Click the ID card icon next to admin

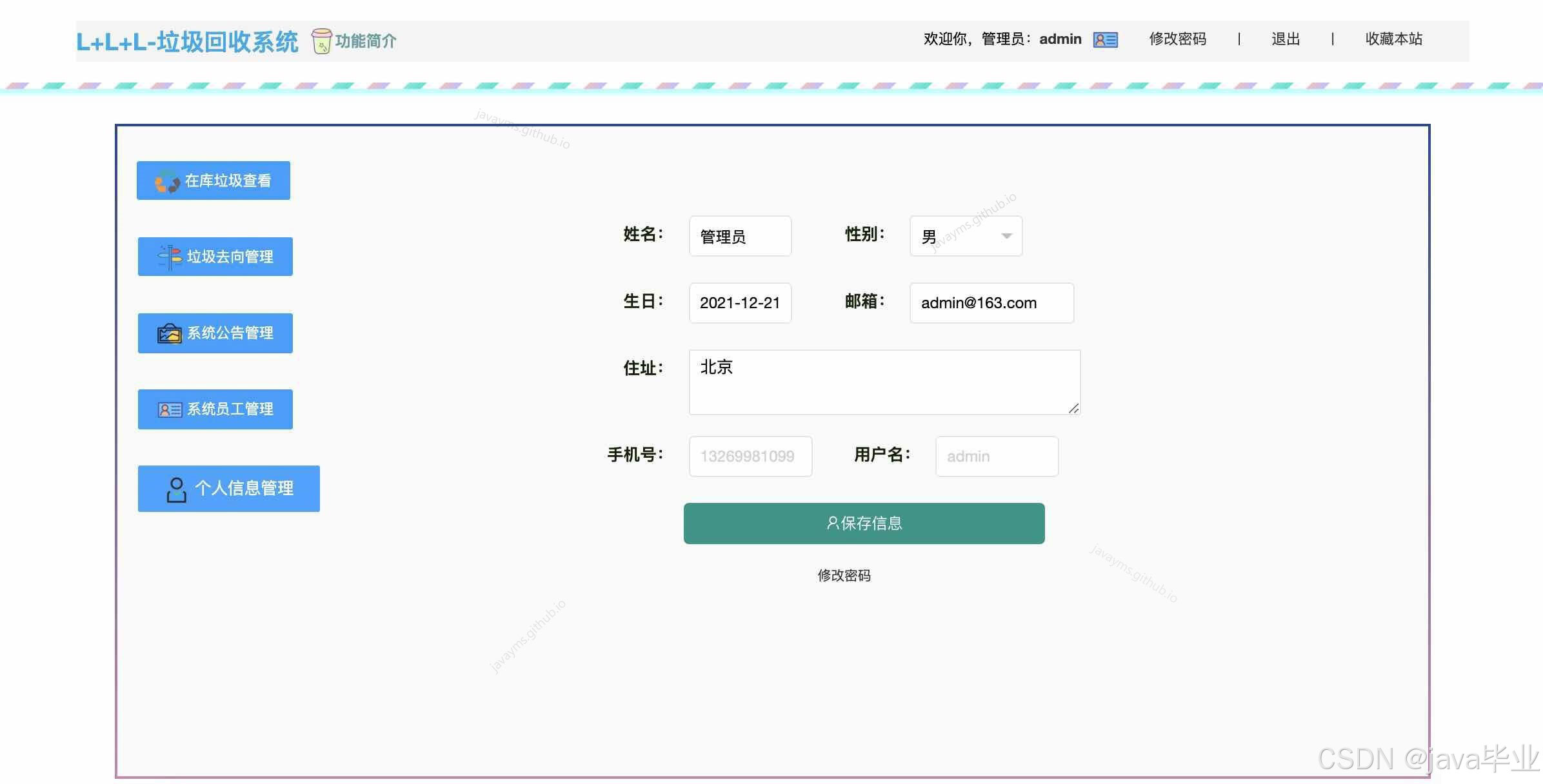(x=1105, y=40)
